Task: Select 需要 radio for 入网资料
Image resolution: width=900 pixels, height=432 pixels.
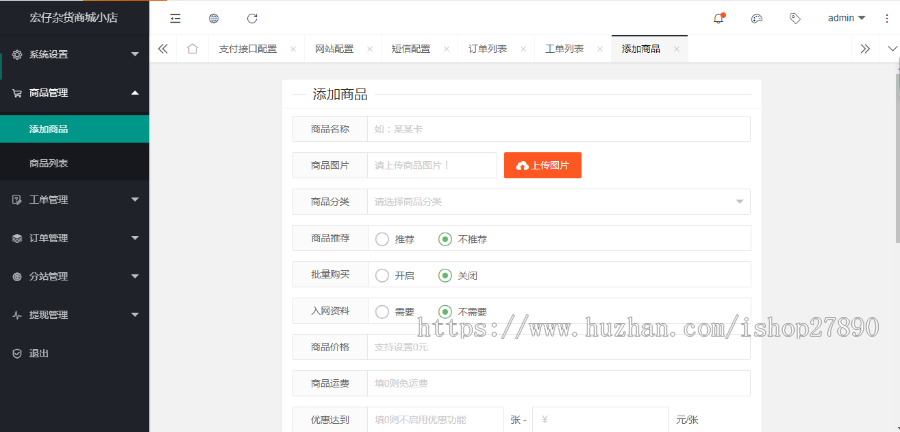Action: pos(382,312)
